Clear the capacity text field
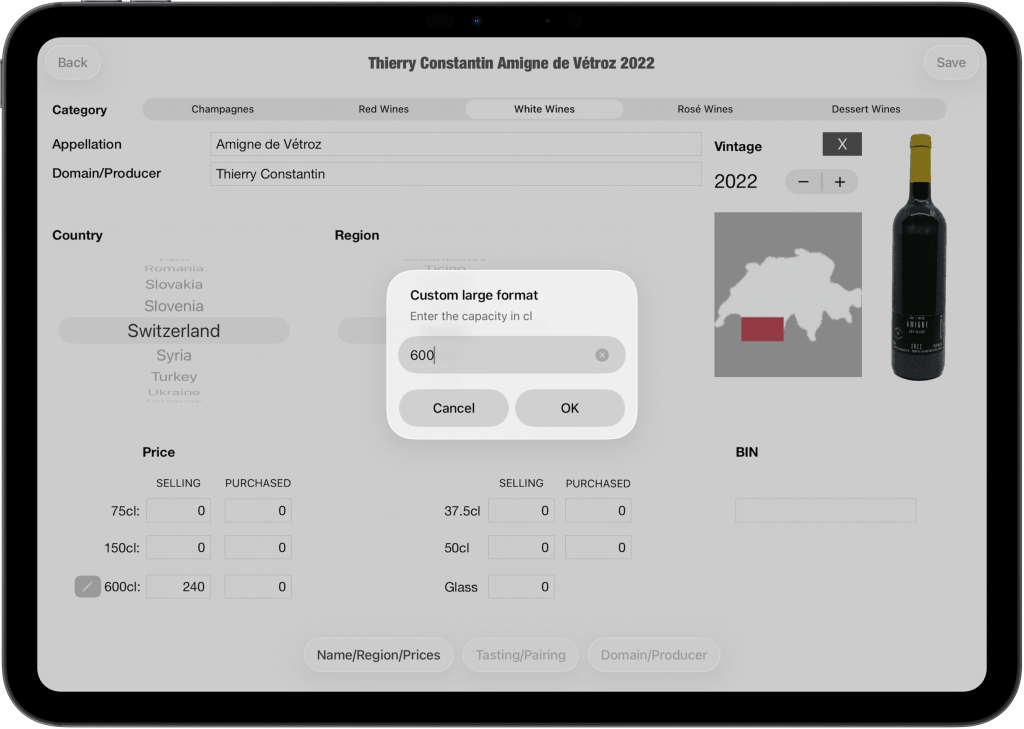Screen dimensions: 1024x729 [602, 355]
